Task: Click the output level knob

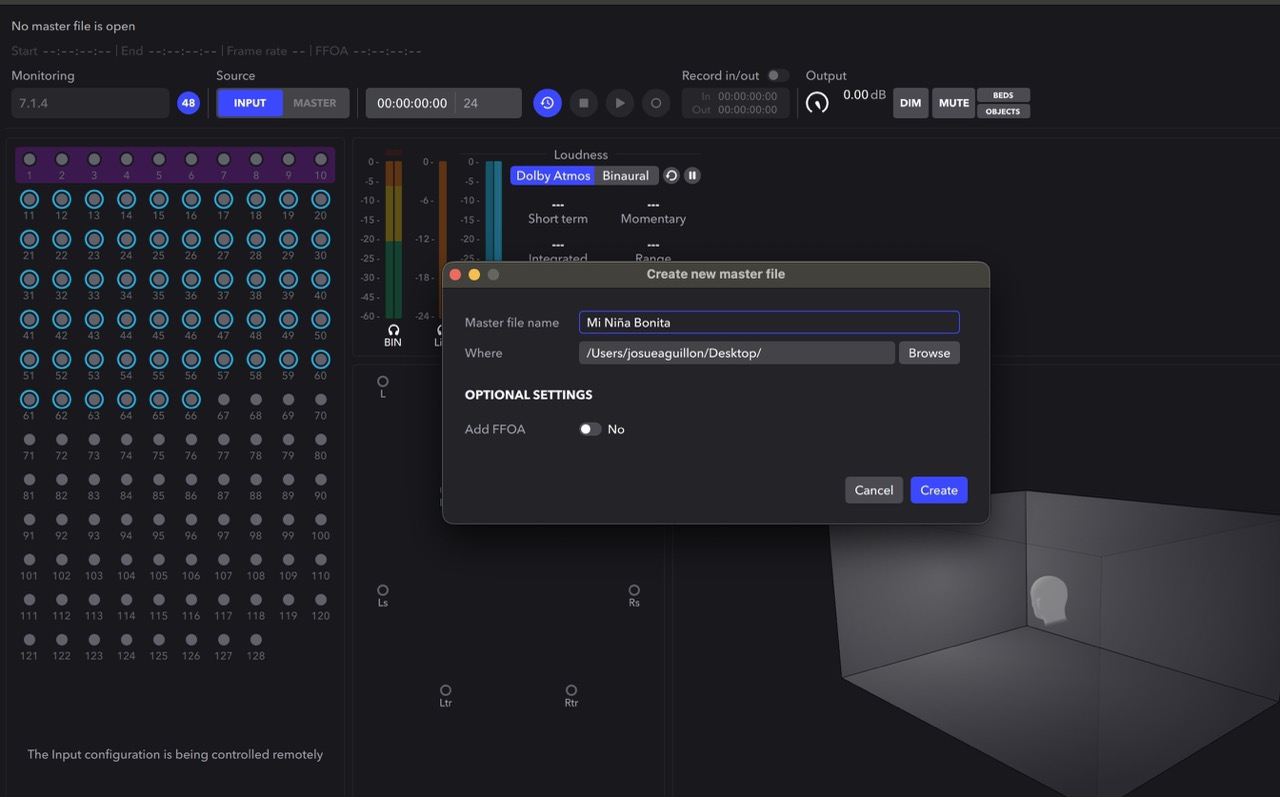Action: pos(817,102)
